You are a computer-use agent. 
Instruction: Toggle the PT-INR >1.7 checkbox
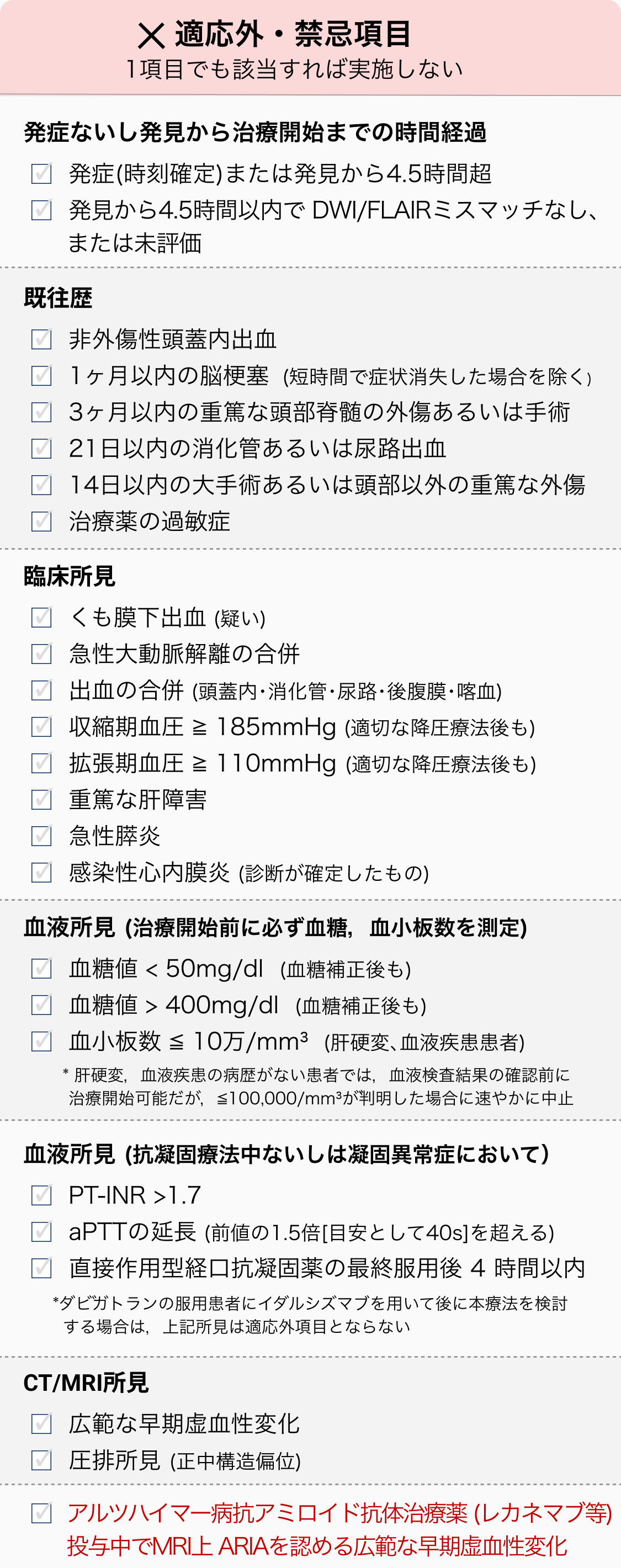tap(41, 1195)
